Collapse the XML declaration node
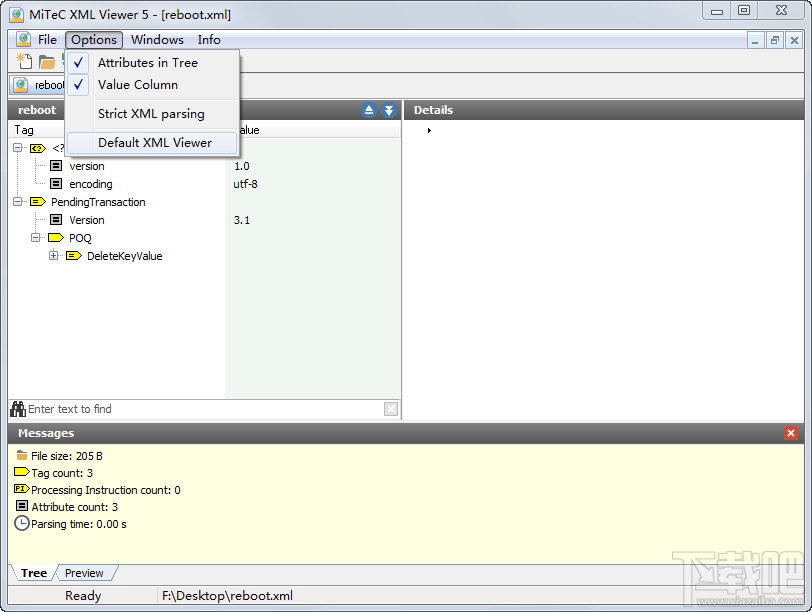Viewport: 812px width, 612px height. point(16,148)
